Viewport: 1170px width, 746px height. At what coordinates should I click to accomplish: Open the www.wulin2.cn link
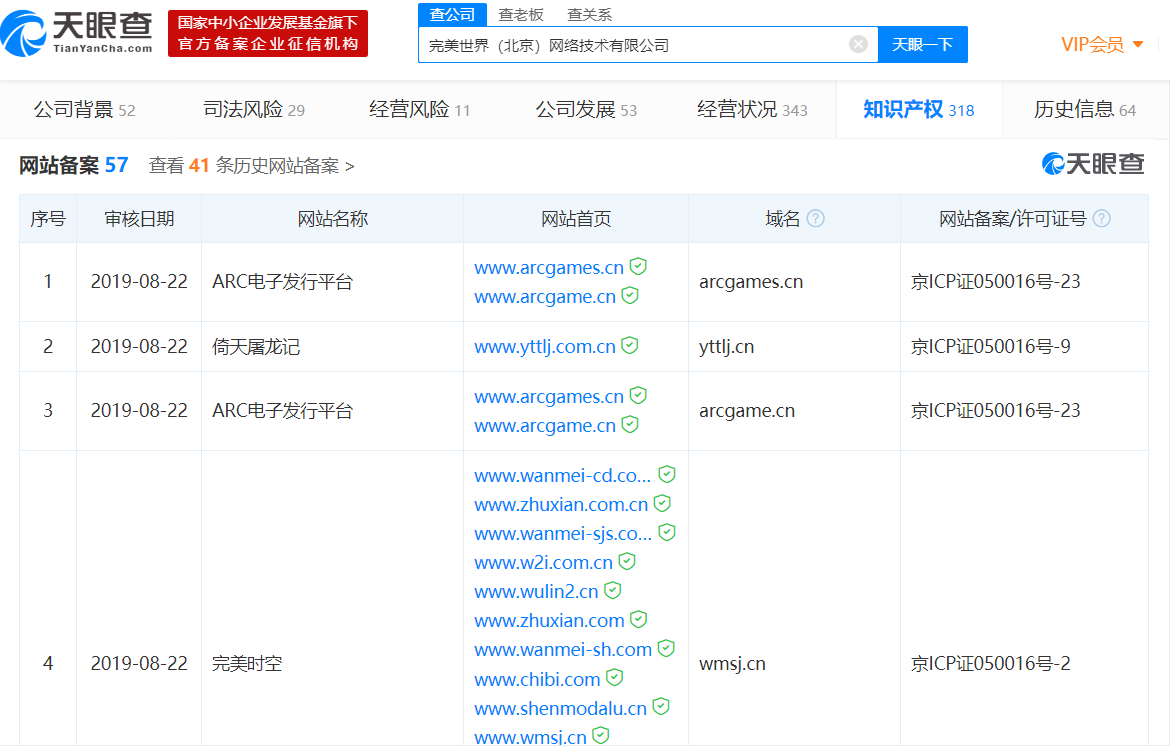(x=536, y=592)
